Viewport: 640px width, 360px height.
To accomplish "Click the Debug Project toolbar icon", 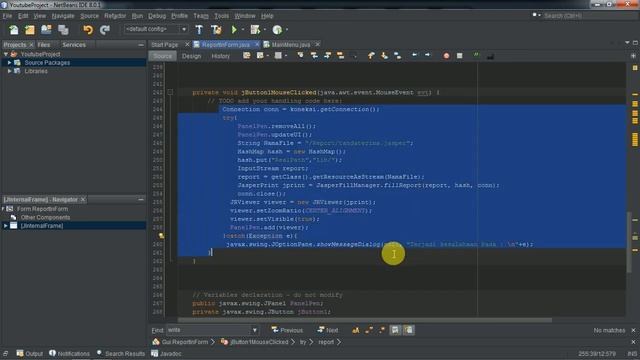I will click(x=255, y=29).
